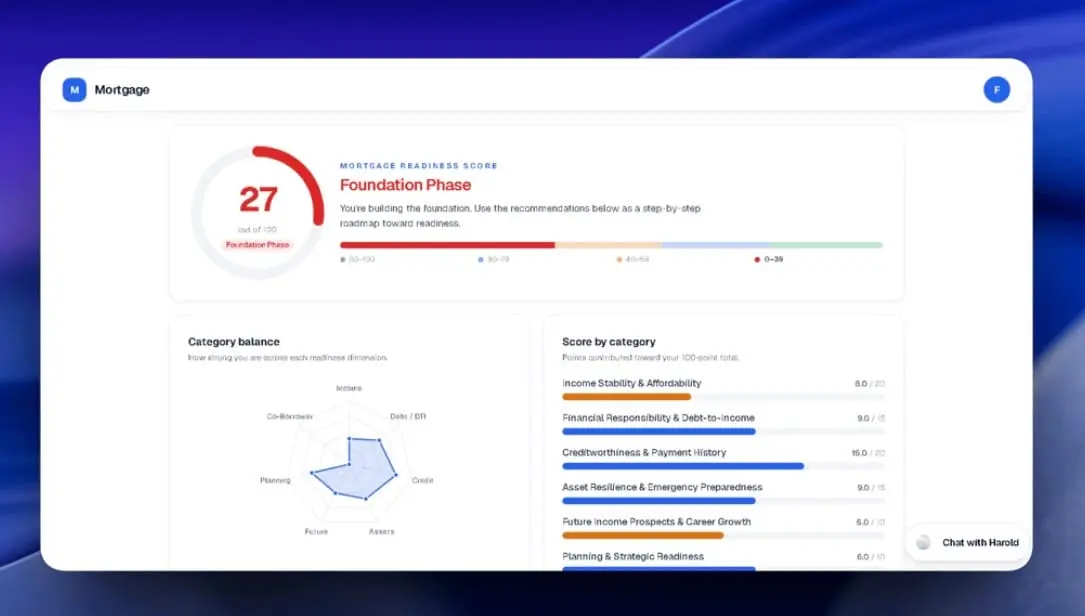Click Future Income Prospects & Career Growth label

[x=657, y=522]
